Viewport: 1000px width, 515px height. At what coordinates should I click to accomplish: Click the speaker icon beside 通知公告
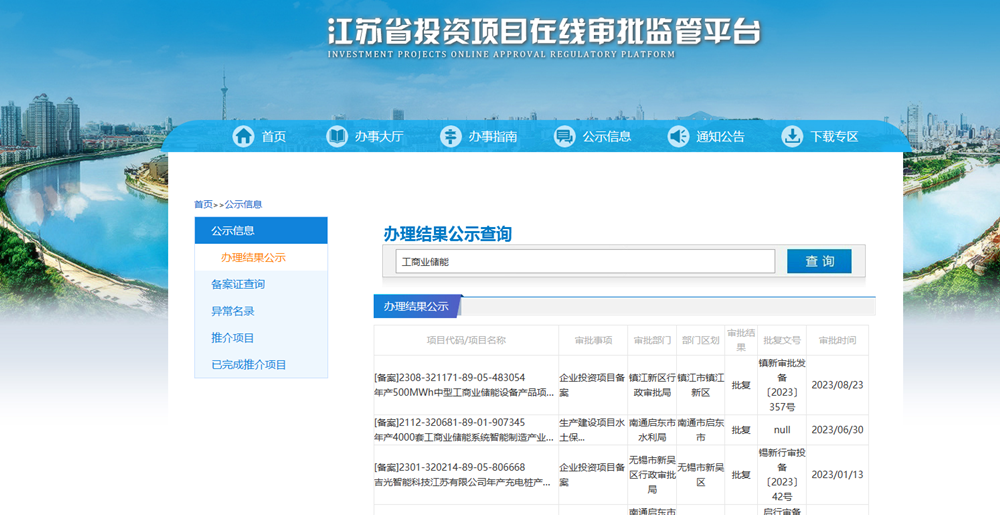[x=679, y=137]
